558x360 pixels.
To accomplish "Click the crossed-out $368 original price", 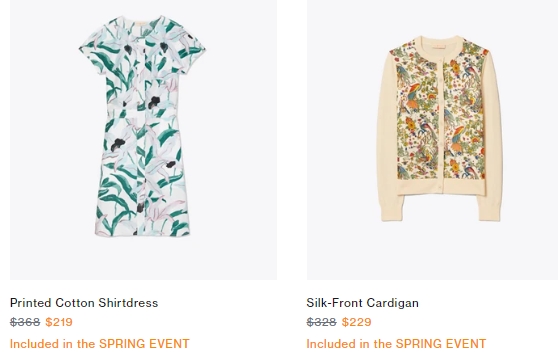I will tap(25, 322).
